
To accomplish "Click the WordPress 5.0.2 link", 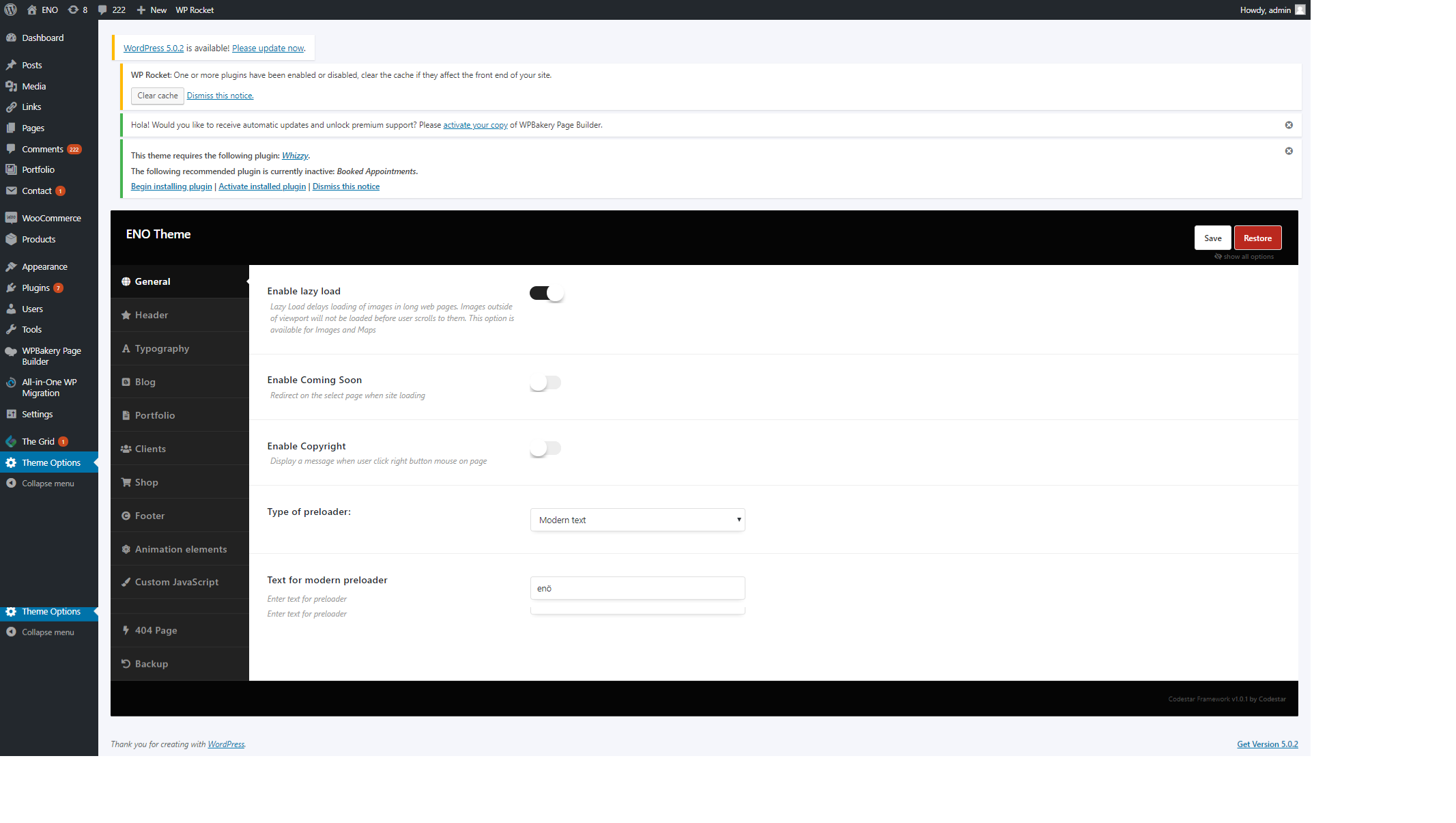I will (154, 48).
